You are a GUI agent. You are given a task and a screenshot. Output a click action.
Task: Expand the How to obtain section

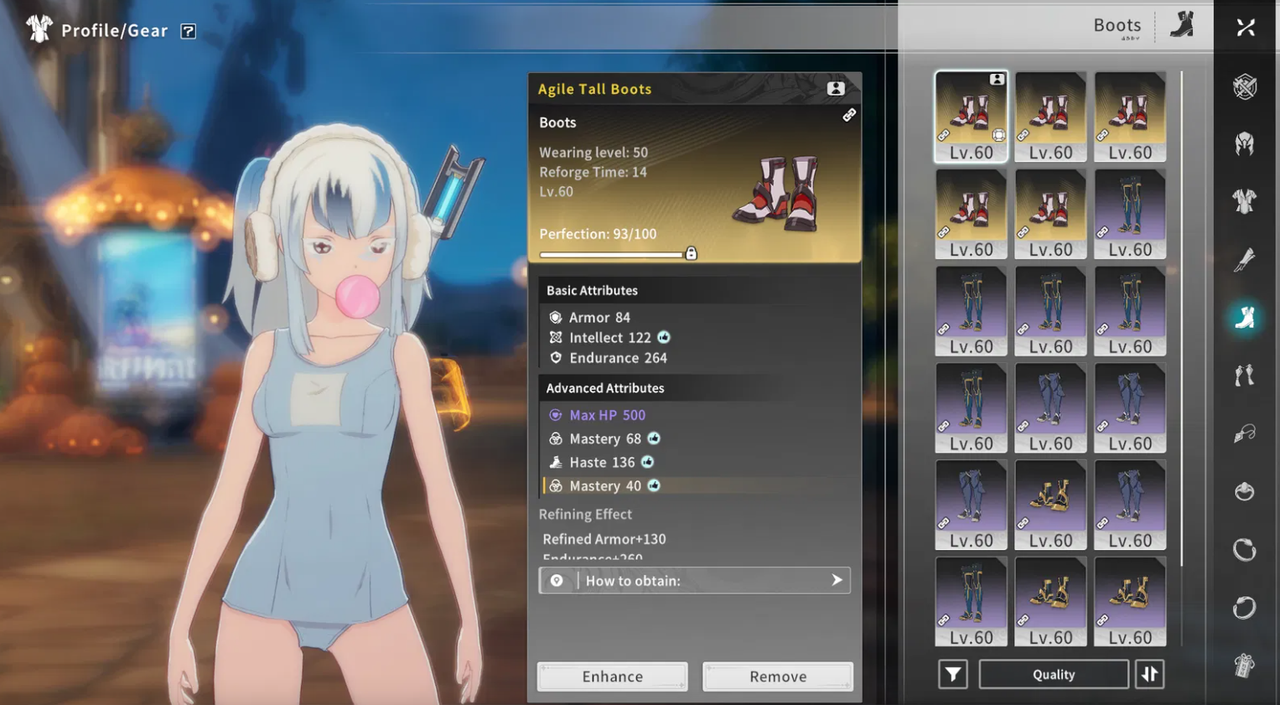click(694, 581)
